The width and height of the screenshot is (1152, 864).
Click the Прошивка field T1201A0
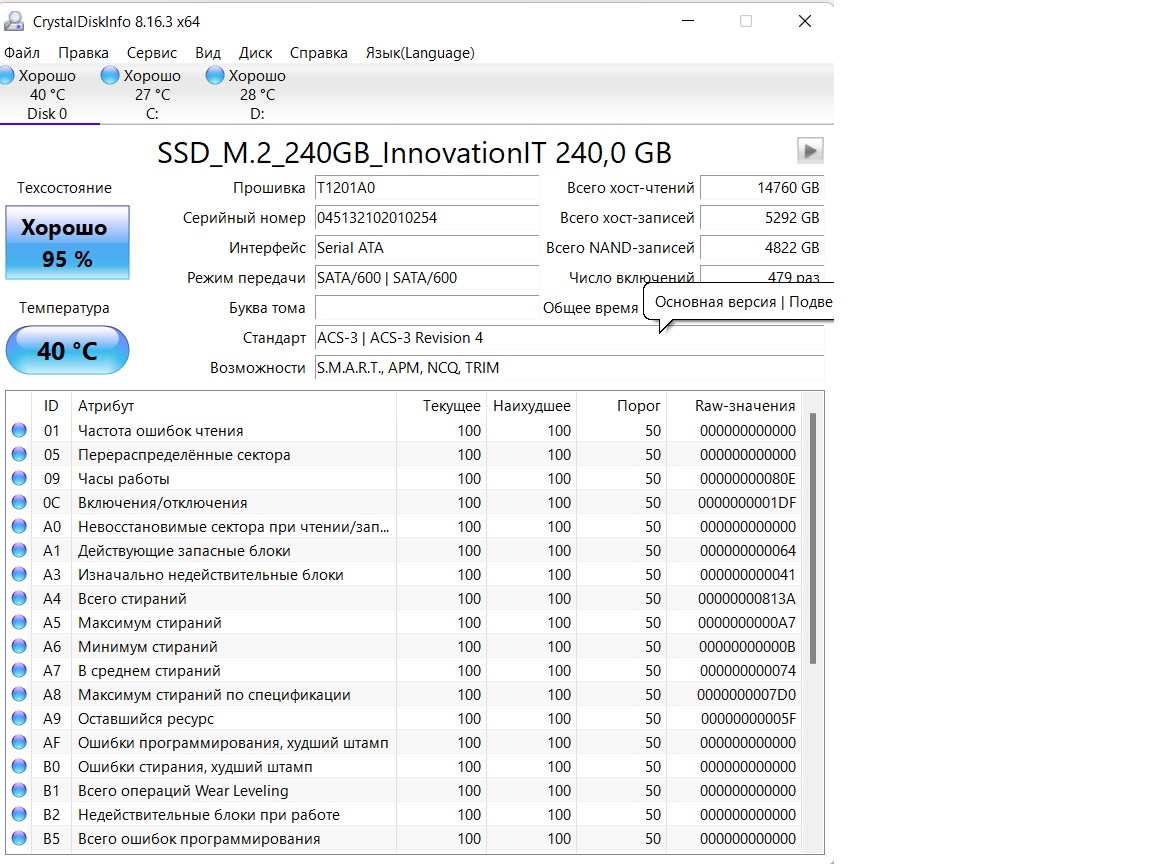pyautogui.click(x=426, y=187)
